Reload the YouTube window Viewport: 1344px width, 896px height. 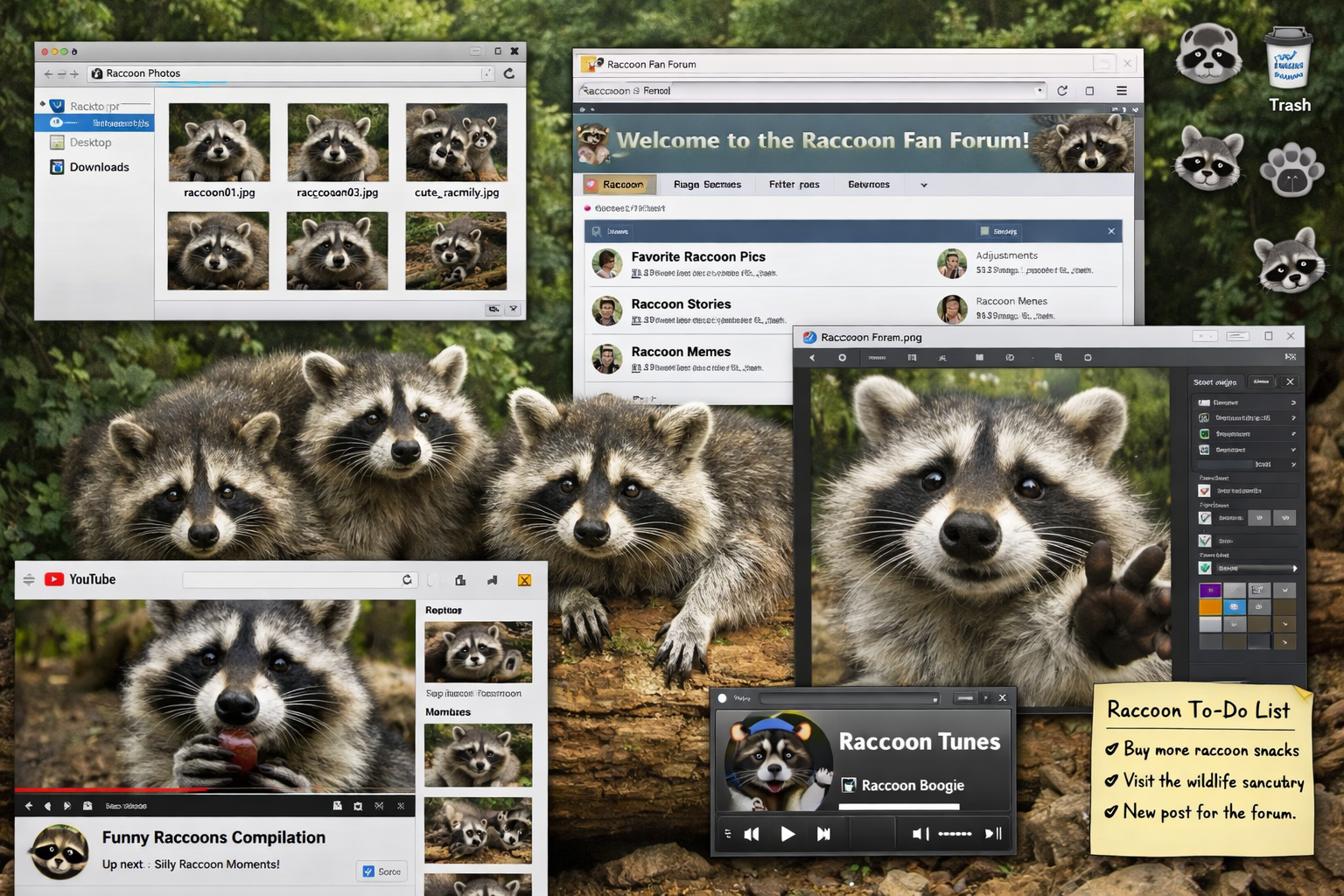407,580
